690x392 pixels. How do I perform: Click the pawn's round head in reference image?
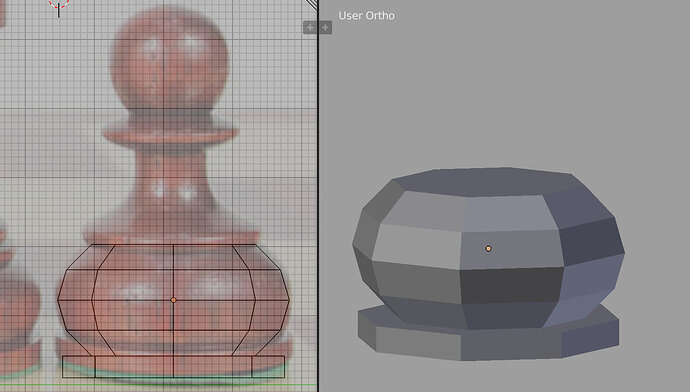pyautogui.click(x=169, y=59)
